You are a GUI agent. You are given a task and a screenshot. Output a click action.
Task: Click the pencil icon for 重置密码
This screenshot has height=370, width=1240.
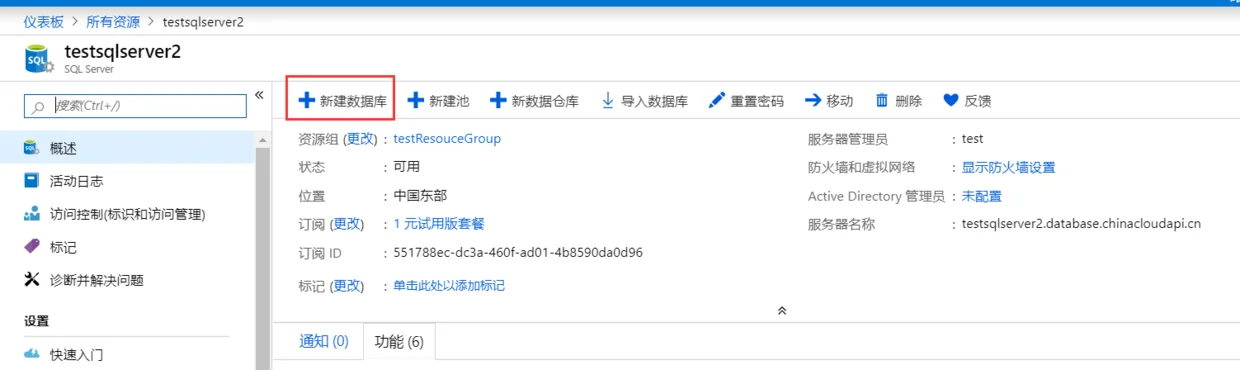[716, 101]
